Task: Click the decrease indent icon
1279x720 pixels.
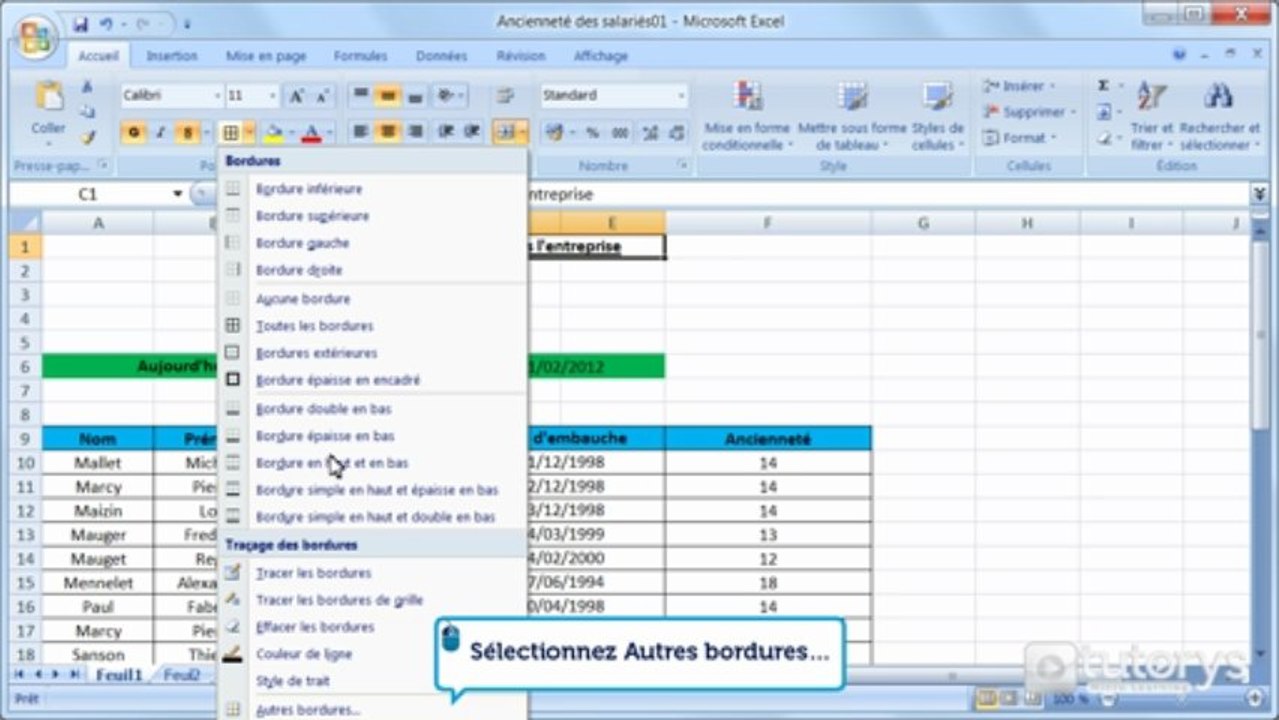Action: [447, 132]
